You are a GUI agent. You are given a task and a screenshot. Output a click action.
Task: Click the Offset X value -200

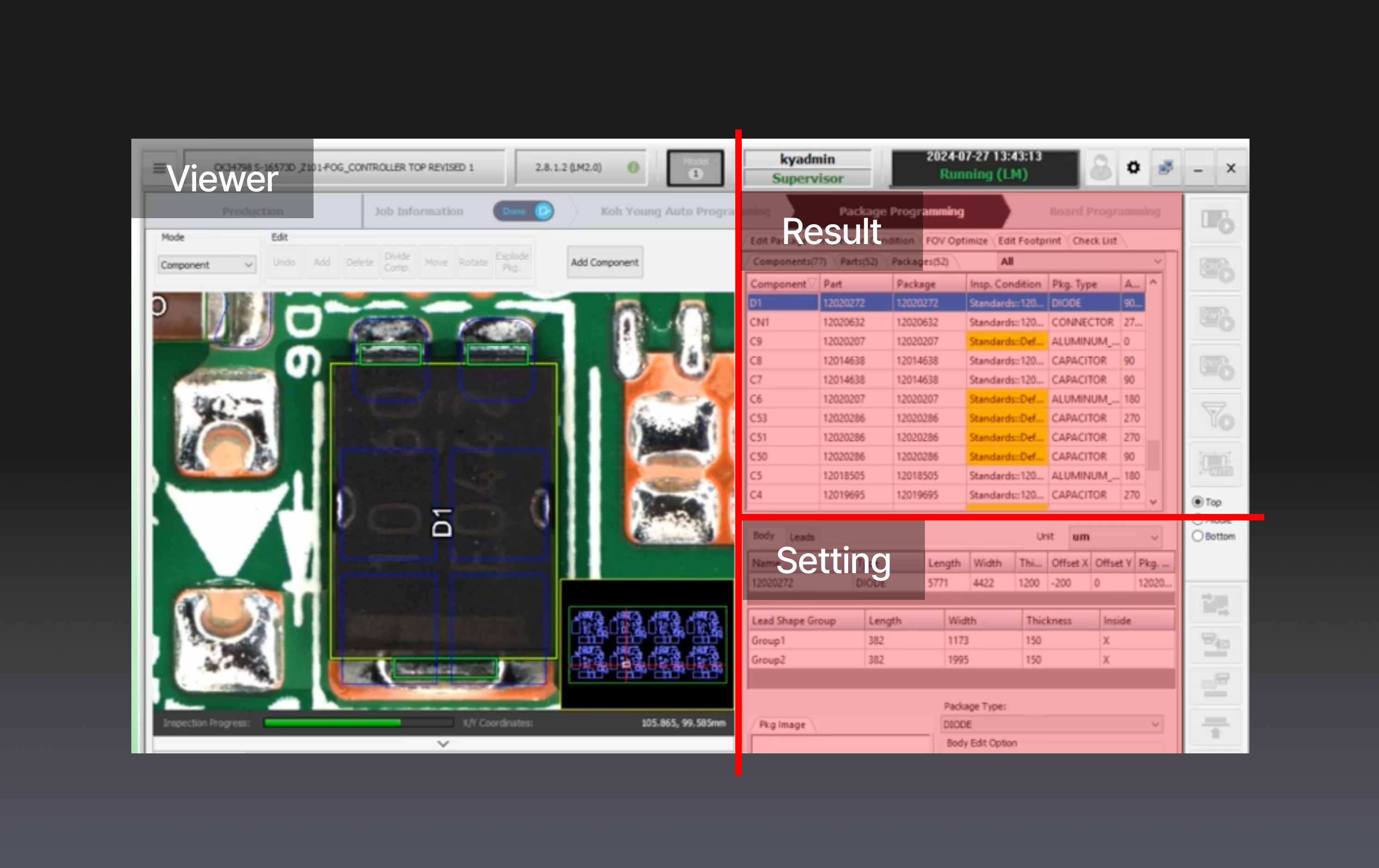click(1060, 582)
